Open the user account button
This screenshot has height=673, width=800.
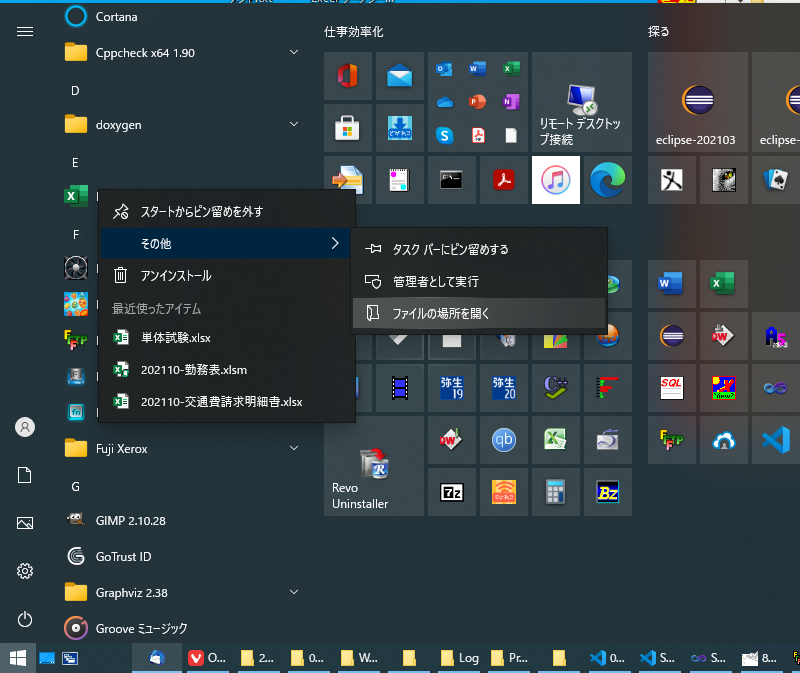(25, 427)
